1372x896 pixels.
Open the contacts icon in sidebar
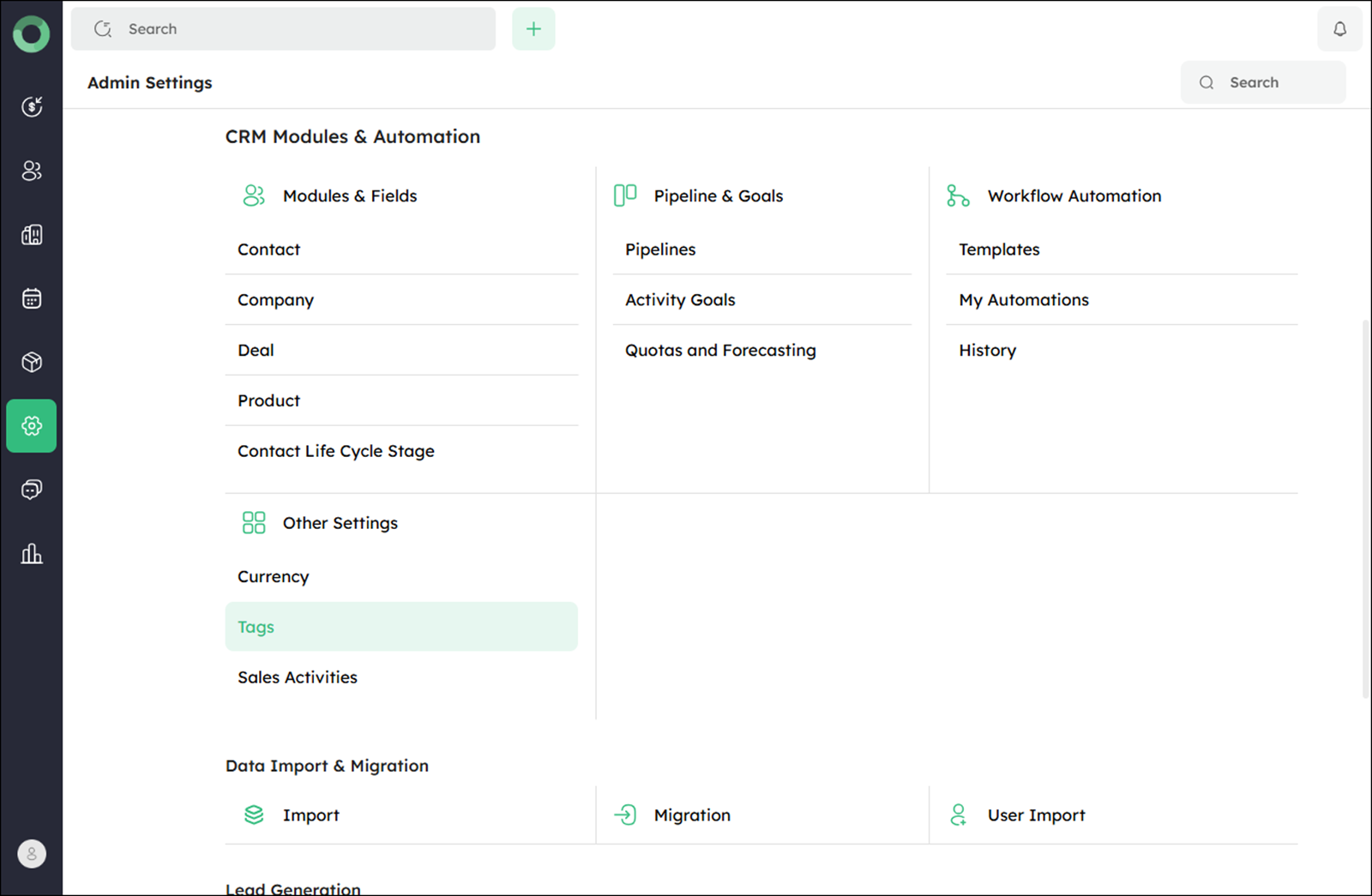(32, 171)
